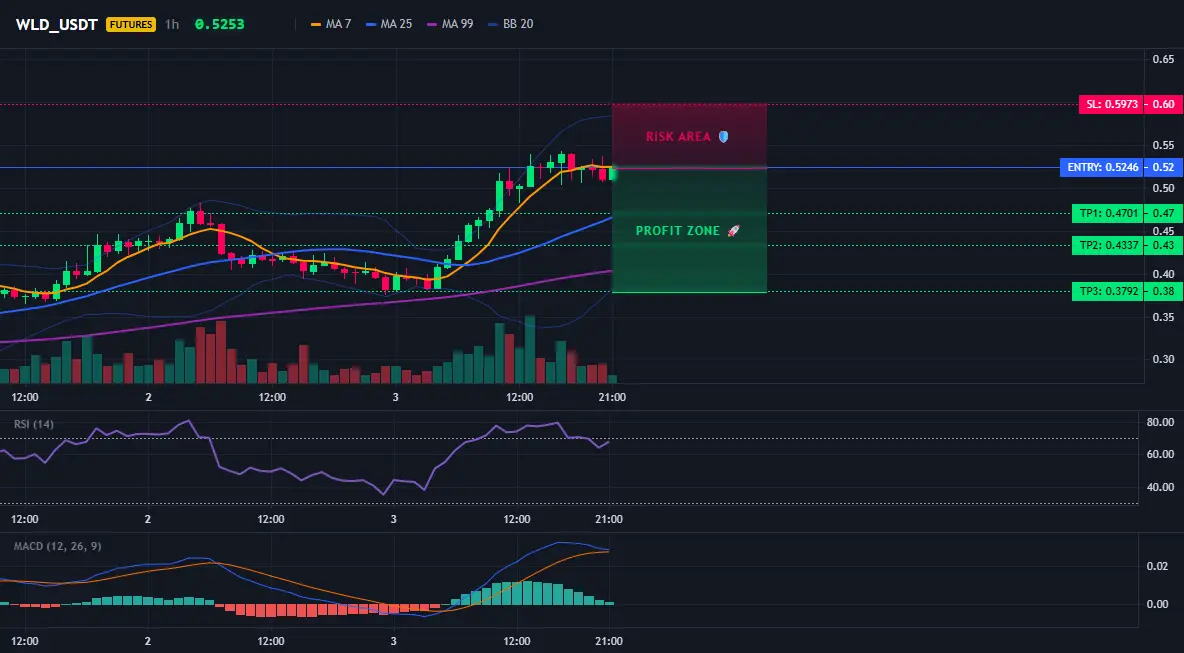Screen dimensions: 1184x653
Task: Toggle the BB 20 legend item
Action: click(x=510, y=24)
